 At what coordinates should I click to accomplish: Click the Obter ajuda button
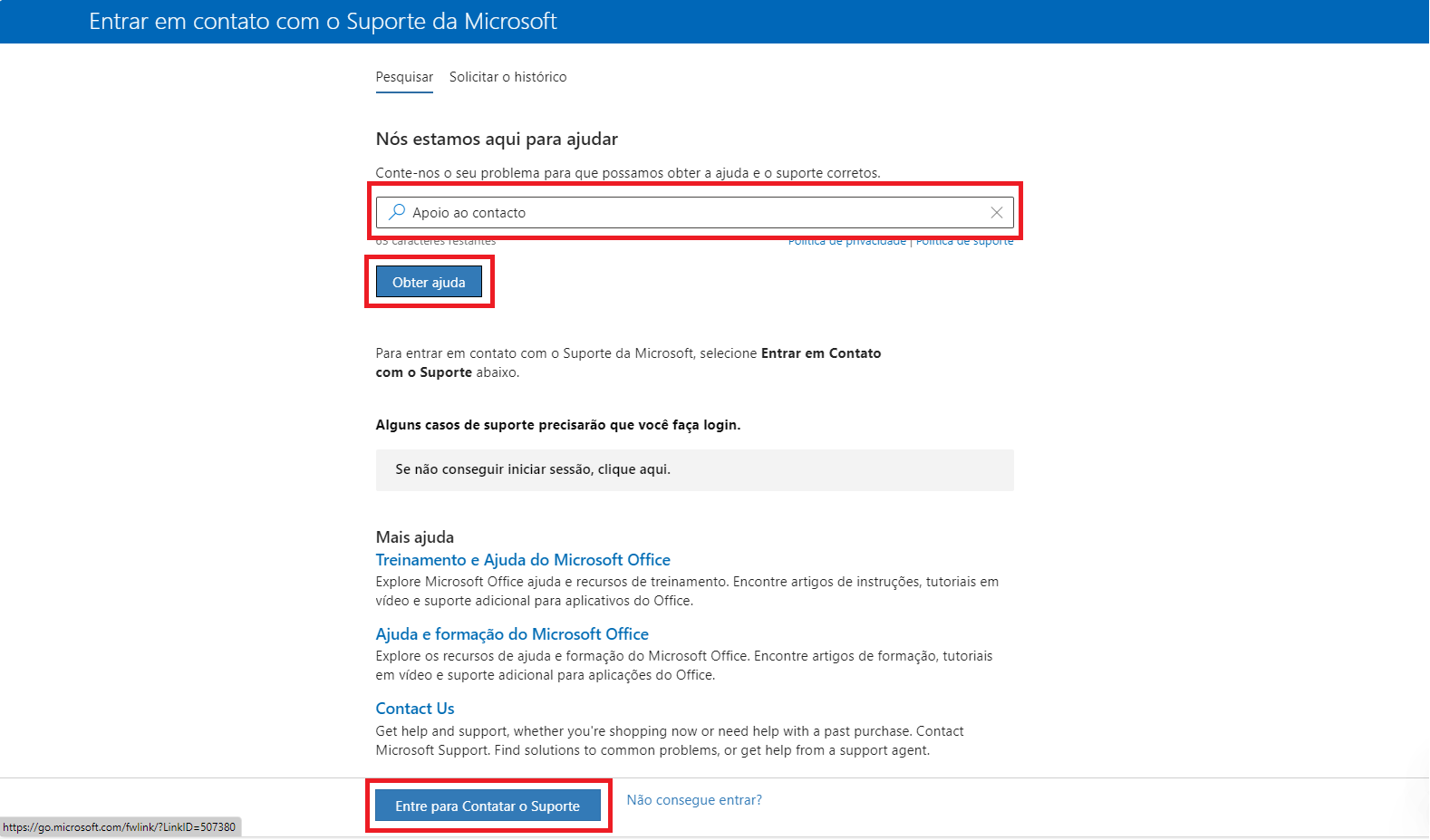point(429,282)
